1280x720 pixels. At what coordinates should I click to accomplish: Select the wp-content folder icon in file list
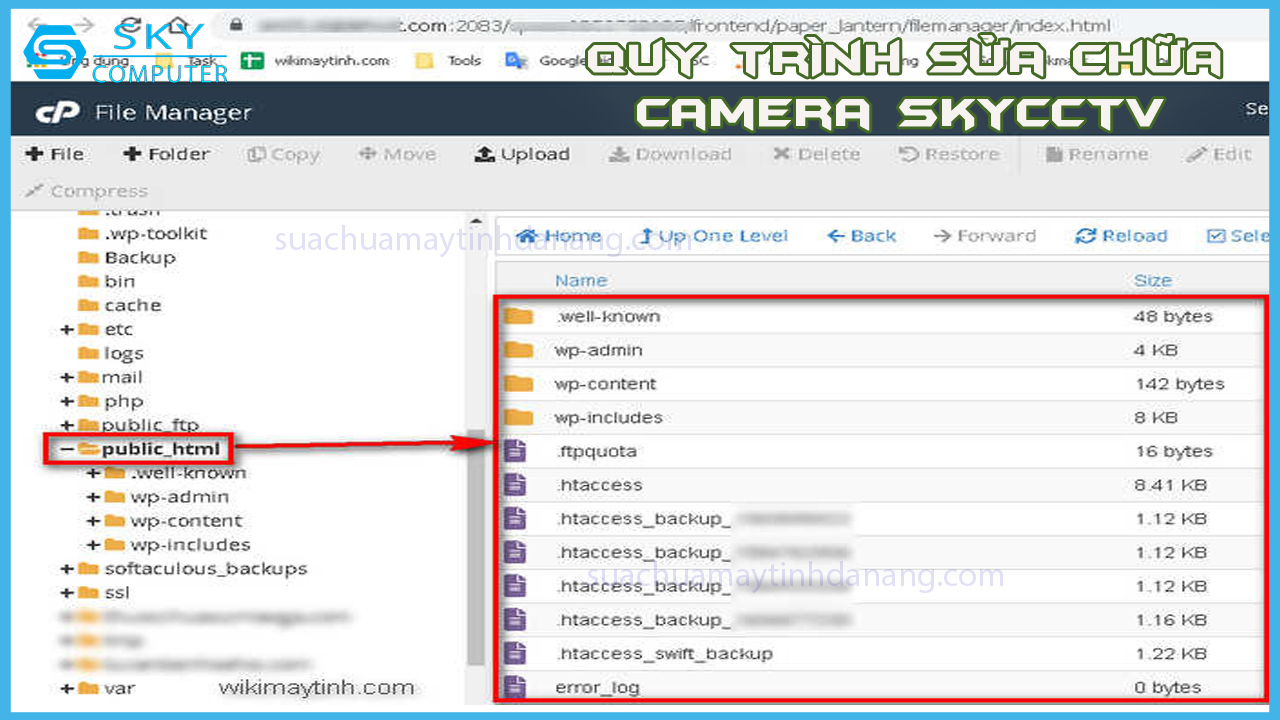click(x=519, y=384)
